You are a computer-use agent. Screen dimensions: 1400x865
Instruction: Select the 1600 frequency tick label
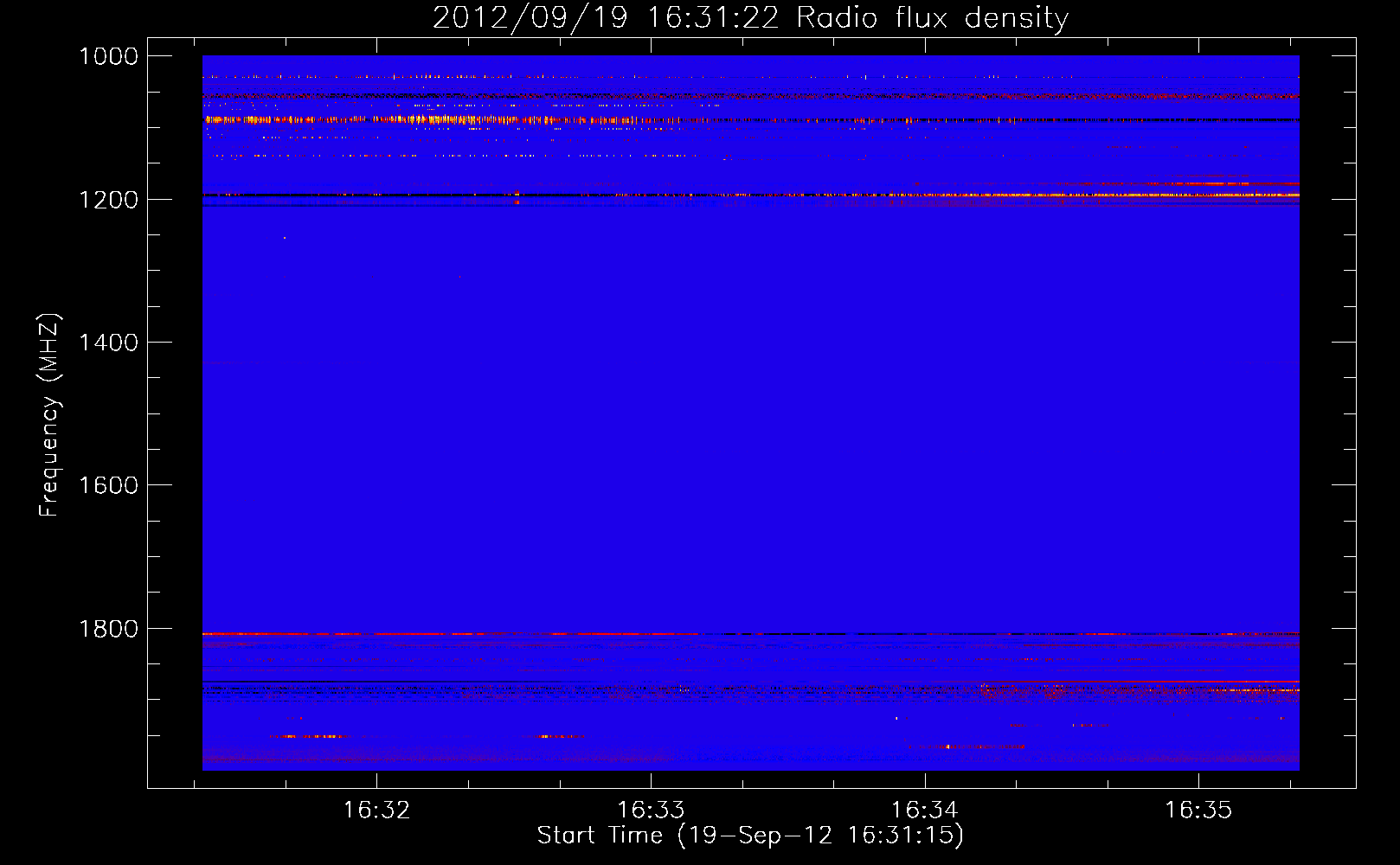coord(108,485)
